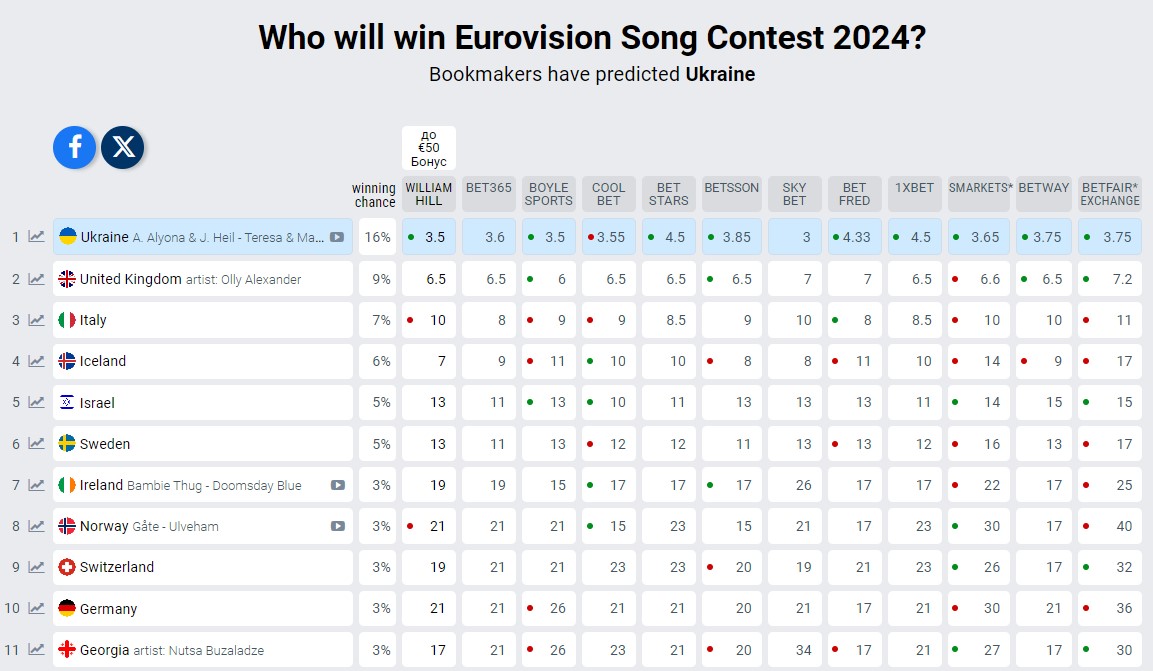The width and height of the screenshot is (1153, 671).
Task: Click Georgia's odds trend chart icon
Action: tap(36, 650)
